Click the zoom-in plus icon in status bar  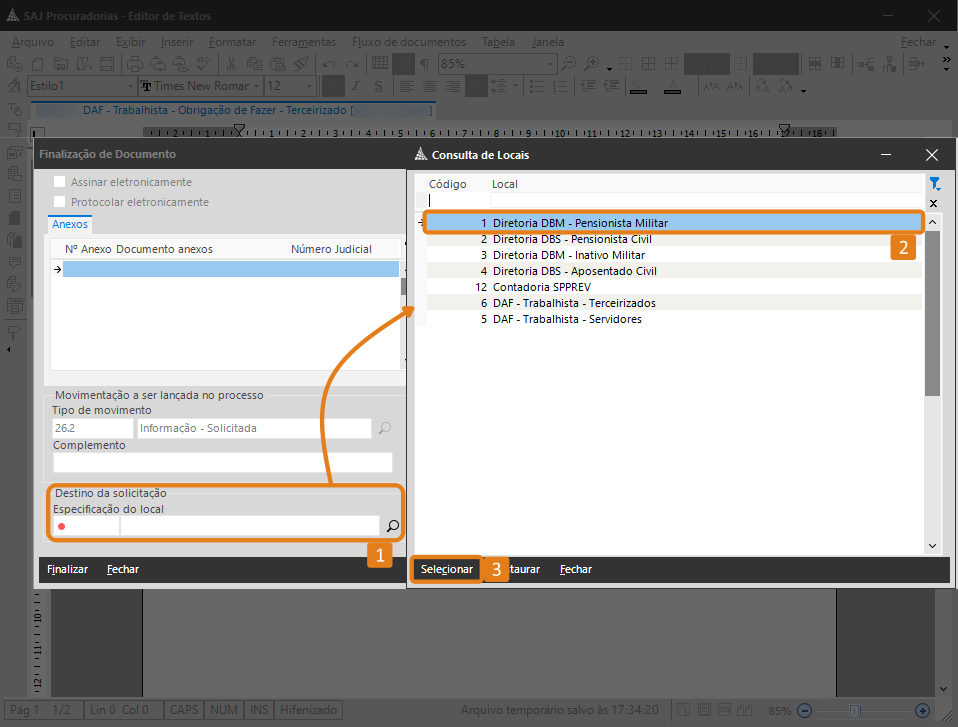(923, 711)
